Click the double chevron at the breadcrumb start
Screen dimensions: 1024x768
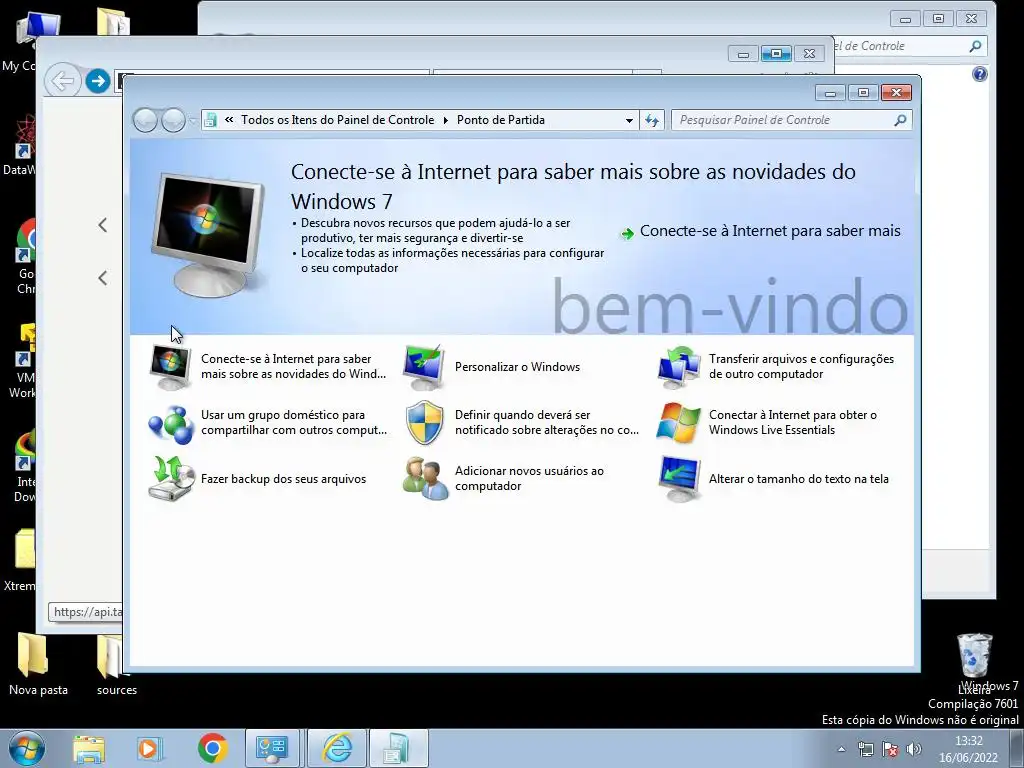click(229, 120)
